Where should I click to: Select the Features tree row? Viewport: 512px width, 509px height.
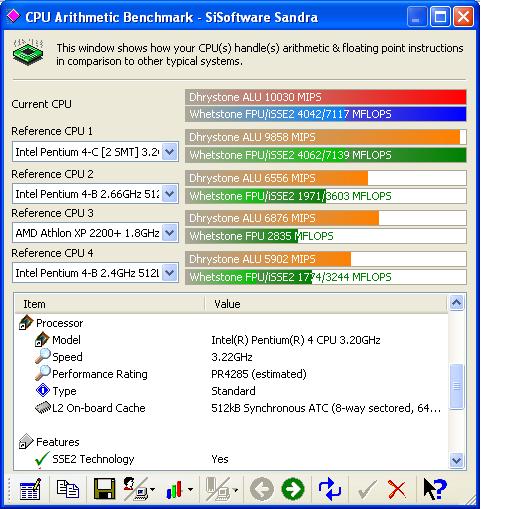click(58, 442)
